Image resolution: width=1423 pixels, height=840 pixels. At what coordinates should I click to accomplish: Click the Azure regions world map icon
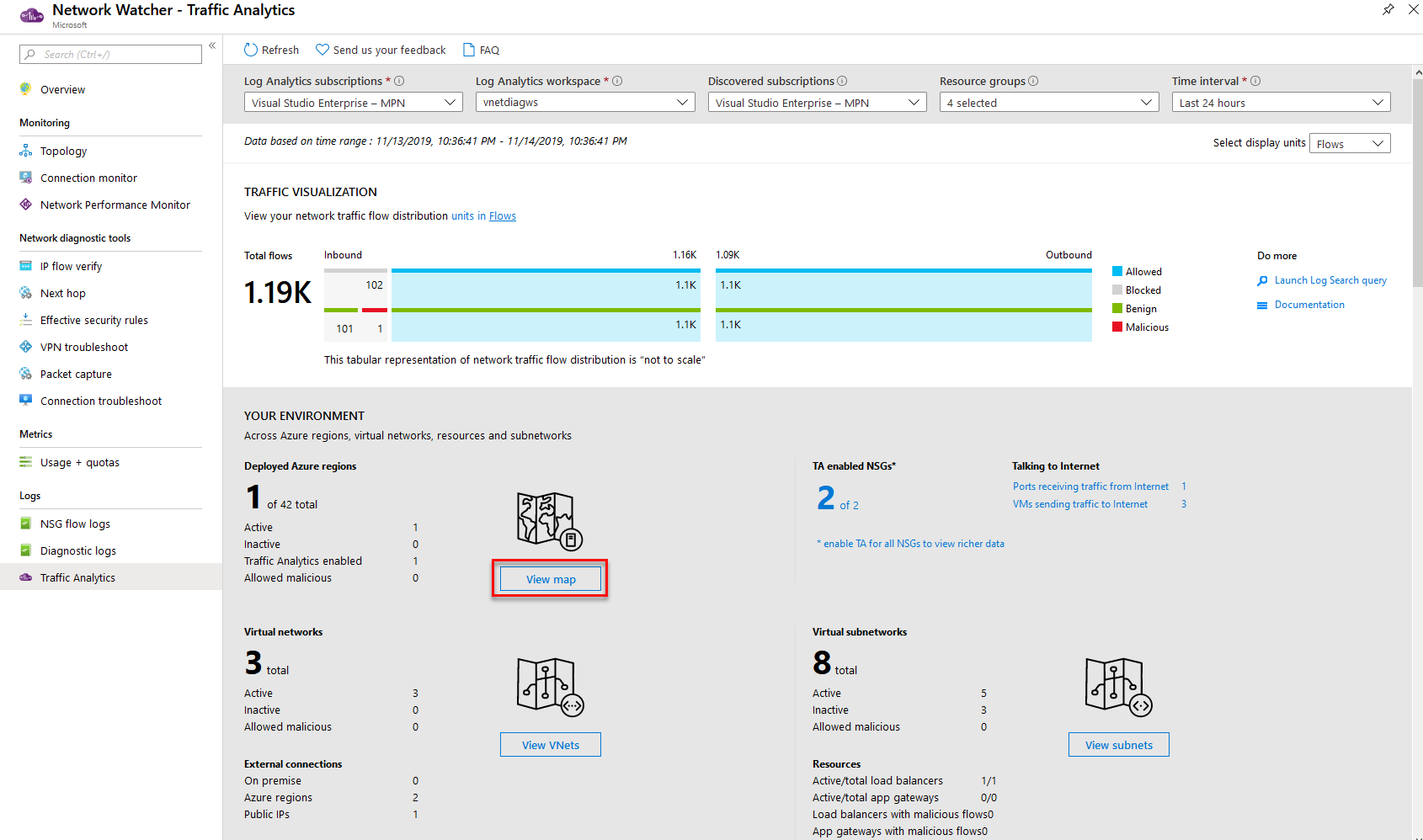pyautogui.click(x=549, y=521)
